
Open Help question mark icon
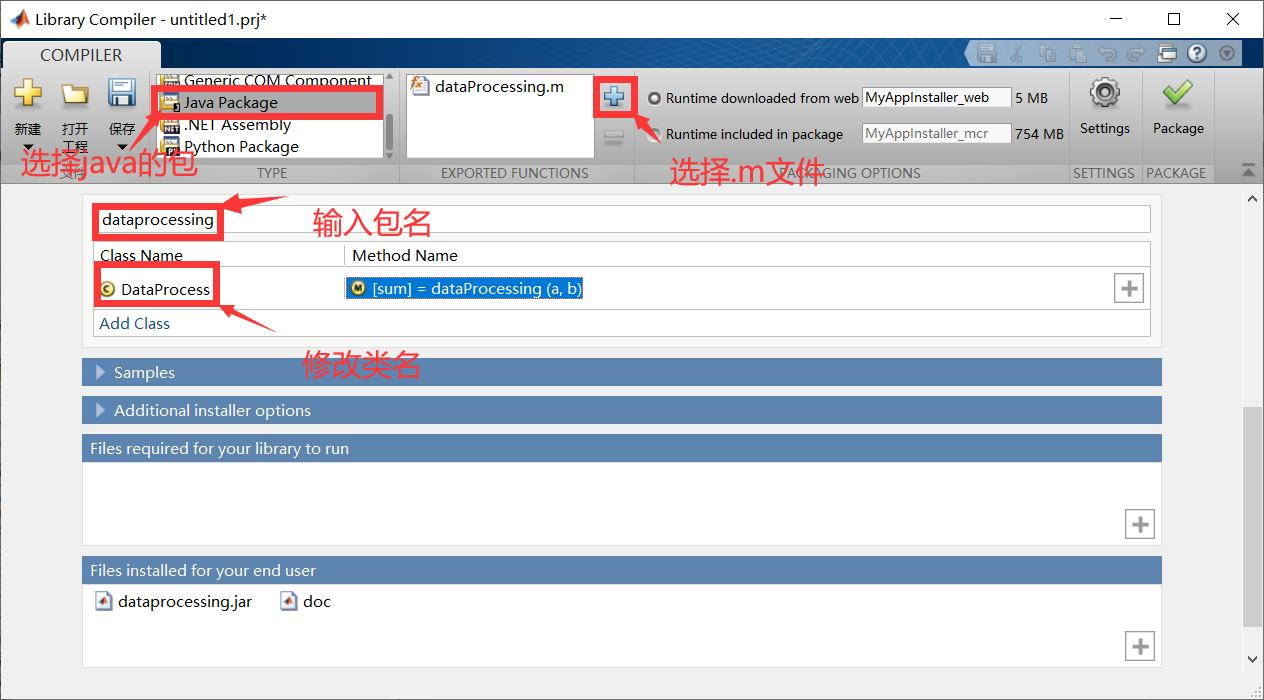point(1197,54)
